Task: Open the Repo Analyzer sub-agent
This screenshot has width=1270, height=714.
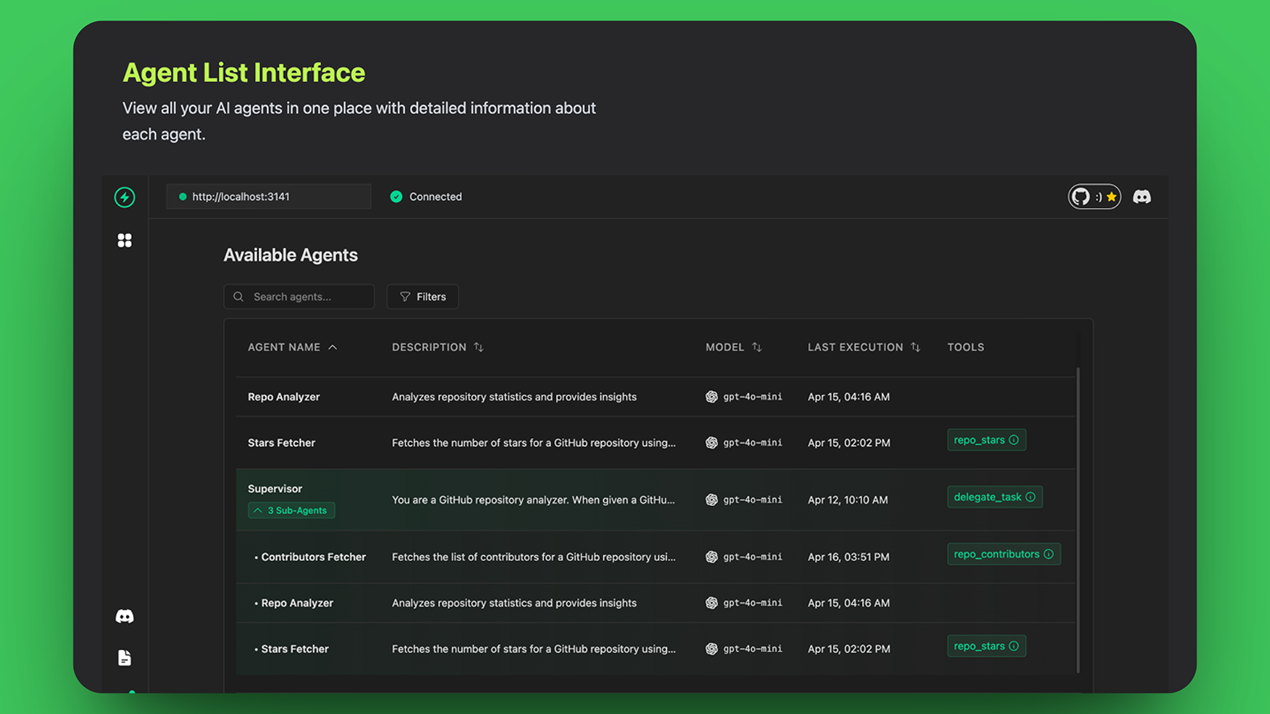Action: coord(297,603)
